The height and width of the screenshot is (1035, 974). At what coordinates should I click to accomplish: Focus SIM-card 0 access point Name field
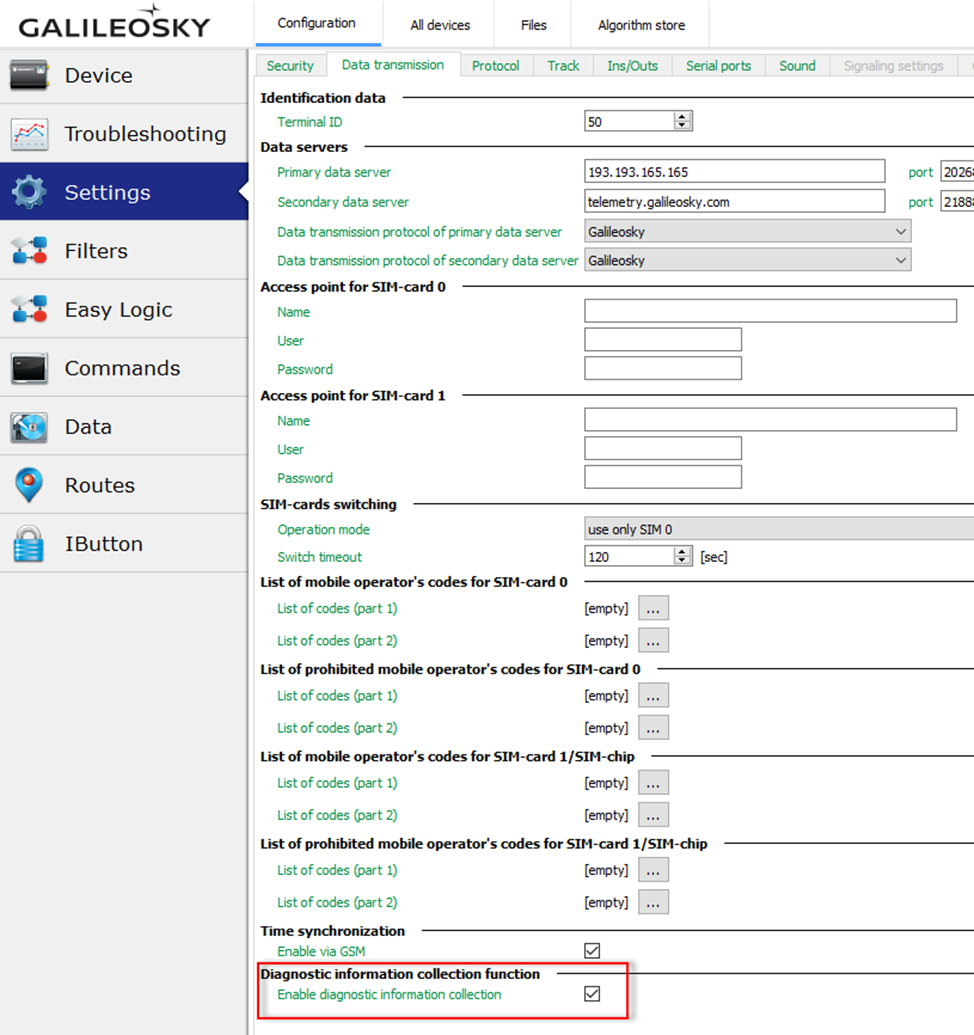[770, 311]
